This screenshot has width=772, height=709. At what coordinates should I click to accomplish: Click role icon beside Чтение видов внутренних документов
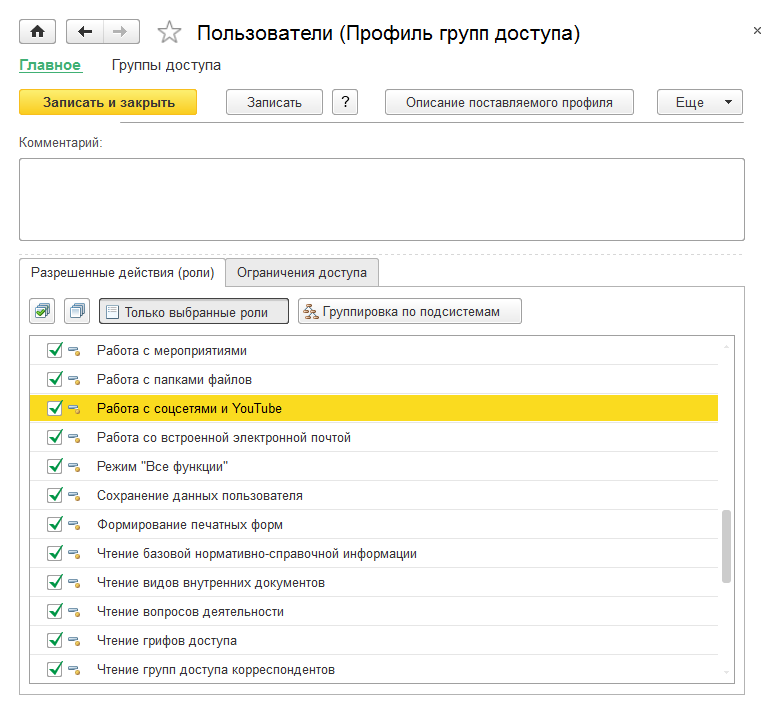point(74,583)
